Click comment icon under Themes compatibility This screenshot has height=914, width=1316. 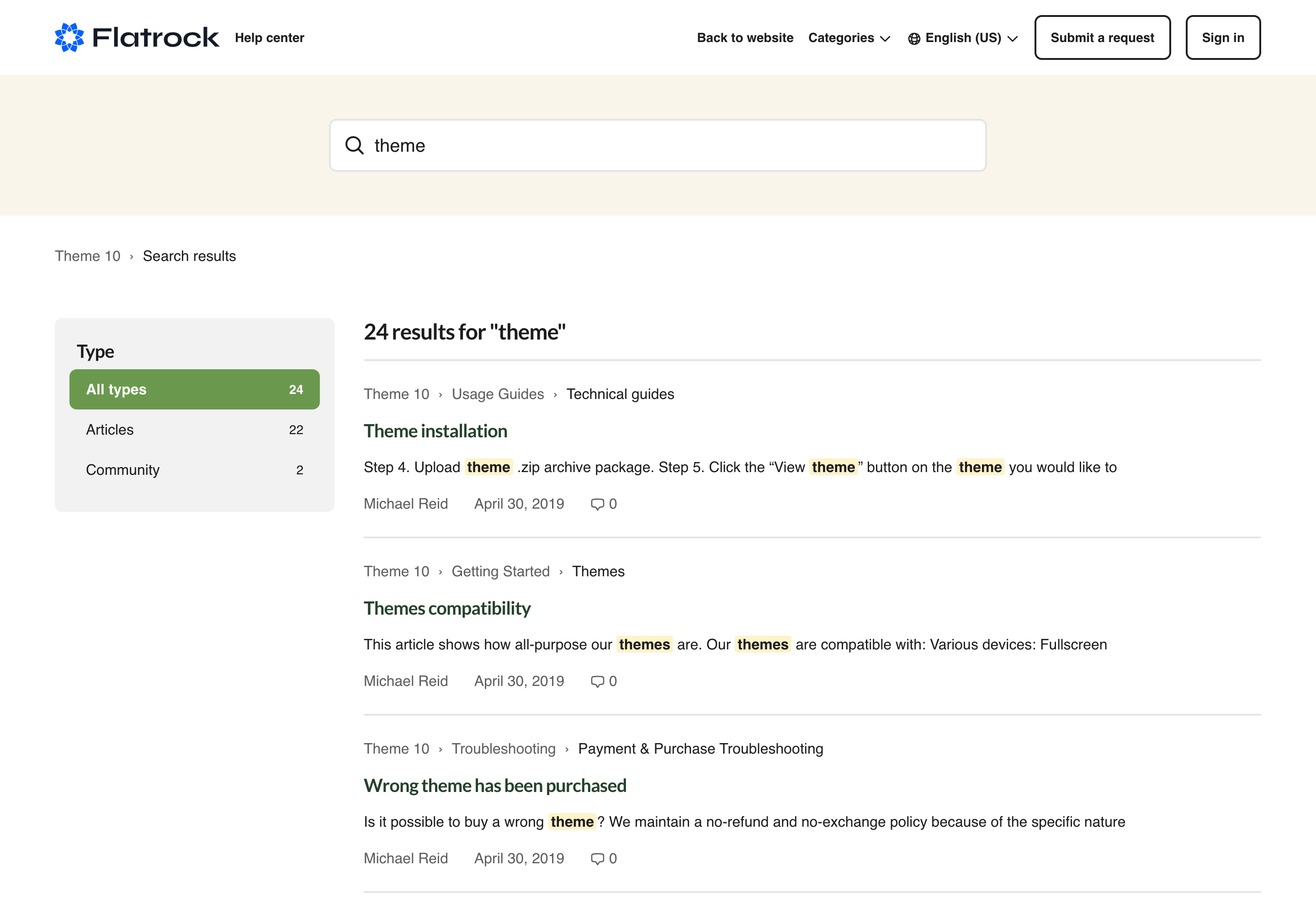click(597, 681)
